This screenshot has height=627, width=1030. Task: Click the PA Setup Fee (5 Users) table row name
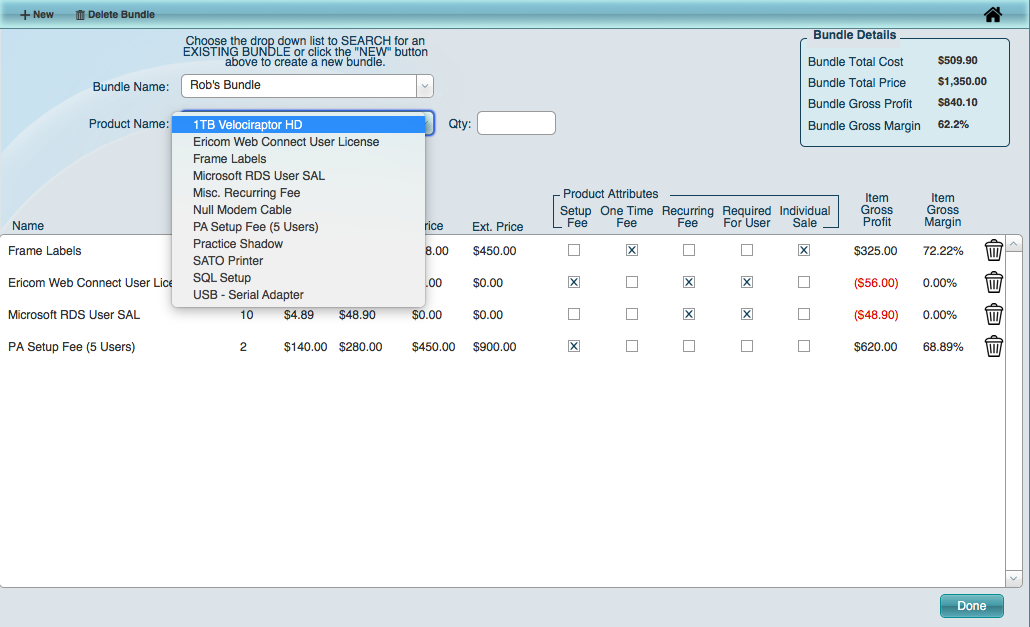click(x=72, y=347)
